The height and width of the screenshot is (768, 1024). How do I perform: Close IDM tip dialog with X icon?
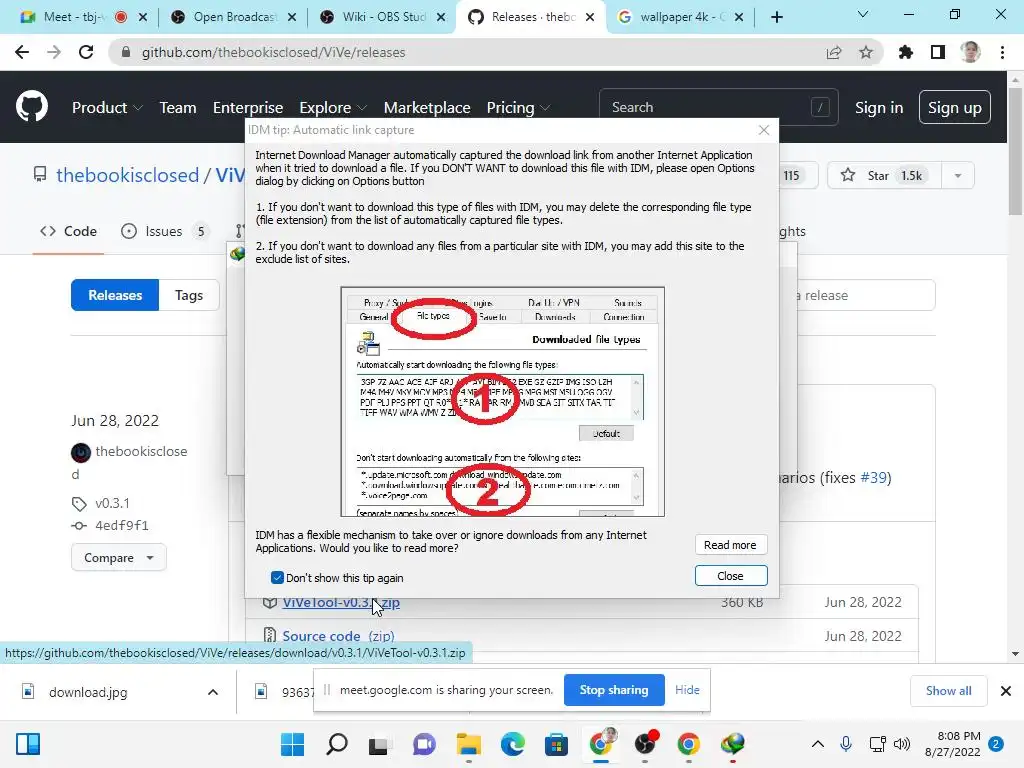point(764,130)
